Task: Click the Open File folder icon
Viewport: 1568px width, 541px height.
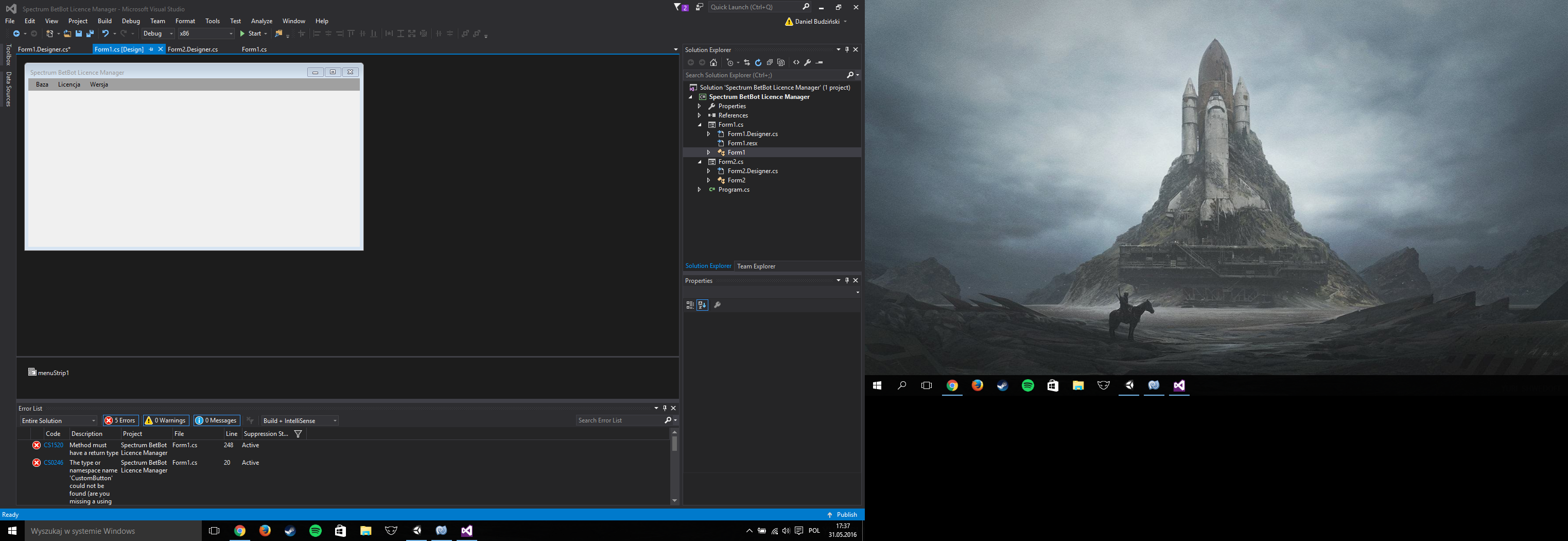Action: click(x=67, y=33)
